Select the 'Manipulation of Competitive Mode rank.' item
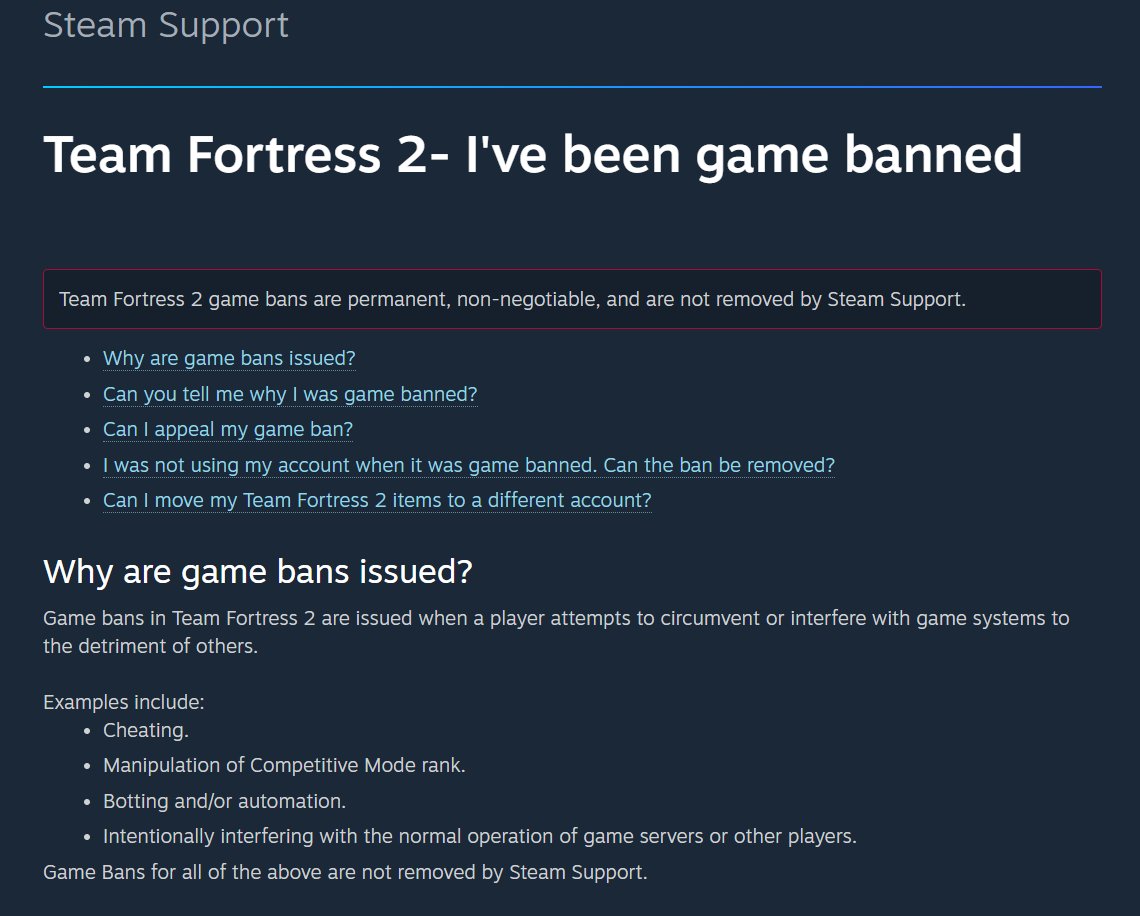Image resolution: width=1140 pixels, height=916 pixels. pyautogui.click(x=284, y=765)
